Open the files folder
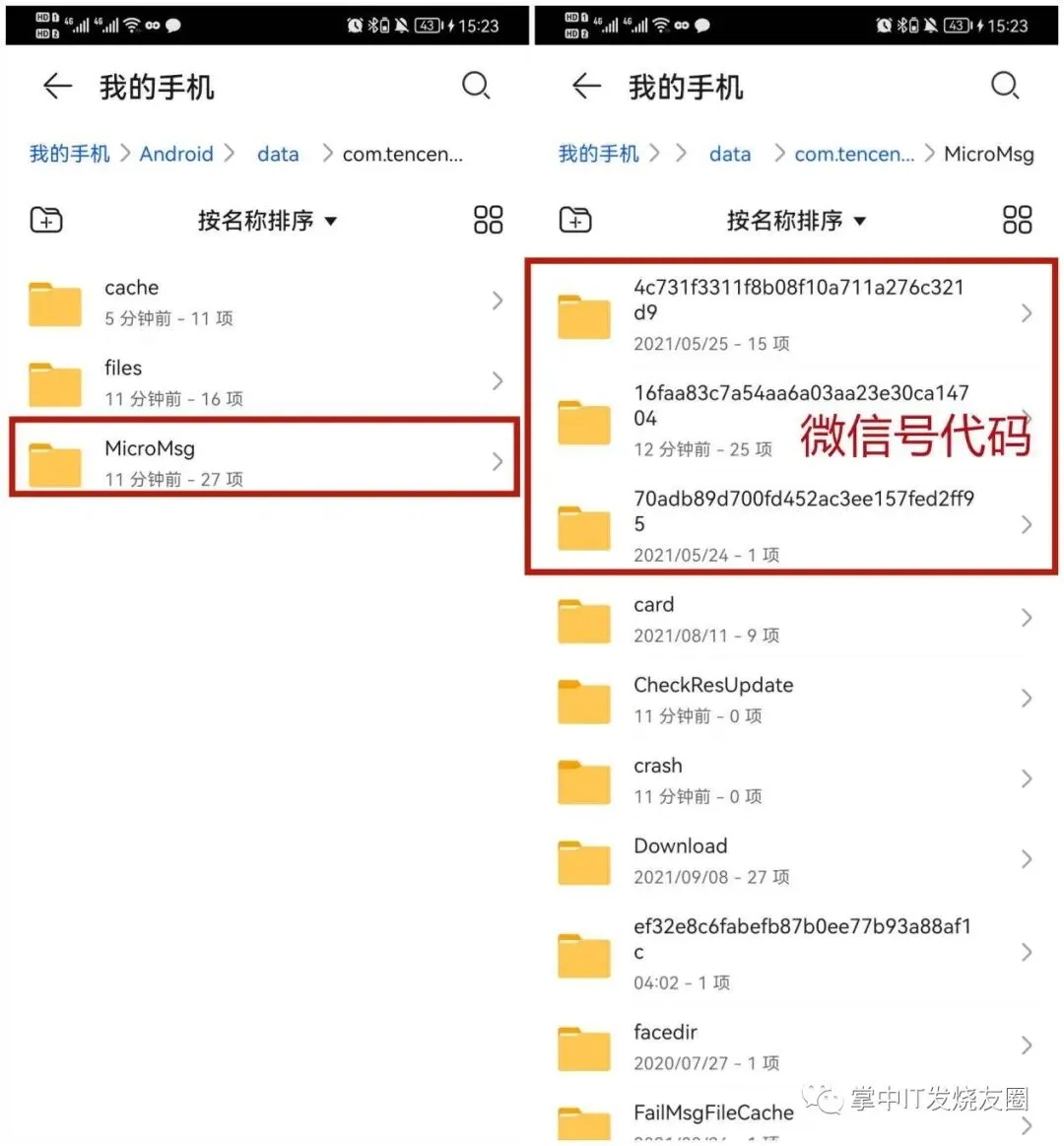The image size is (1064, 1146). 265,381
